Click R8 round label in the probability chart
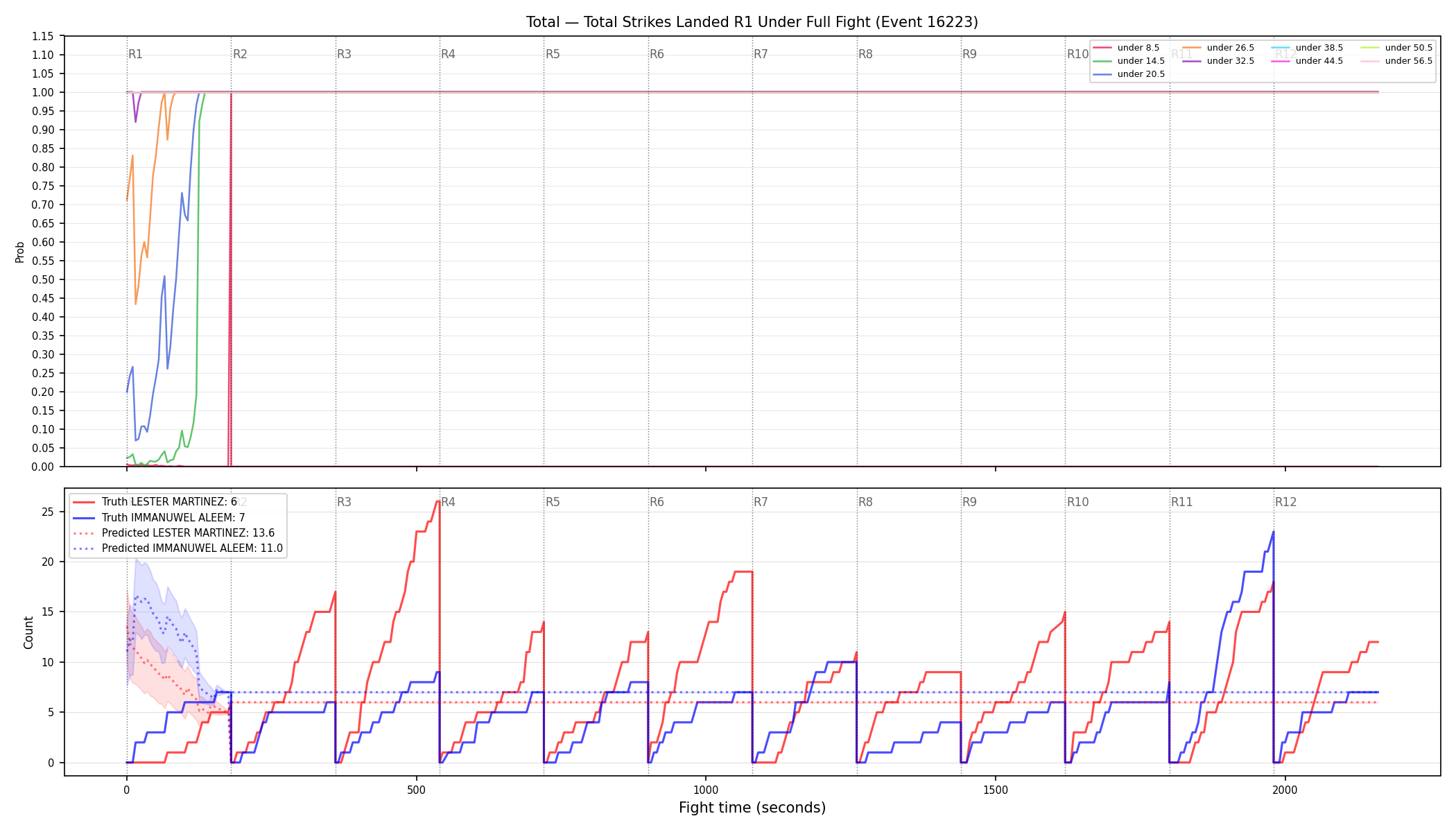Screen dimensions: 1456x832 865,54
